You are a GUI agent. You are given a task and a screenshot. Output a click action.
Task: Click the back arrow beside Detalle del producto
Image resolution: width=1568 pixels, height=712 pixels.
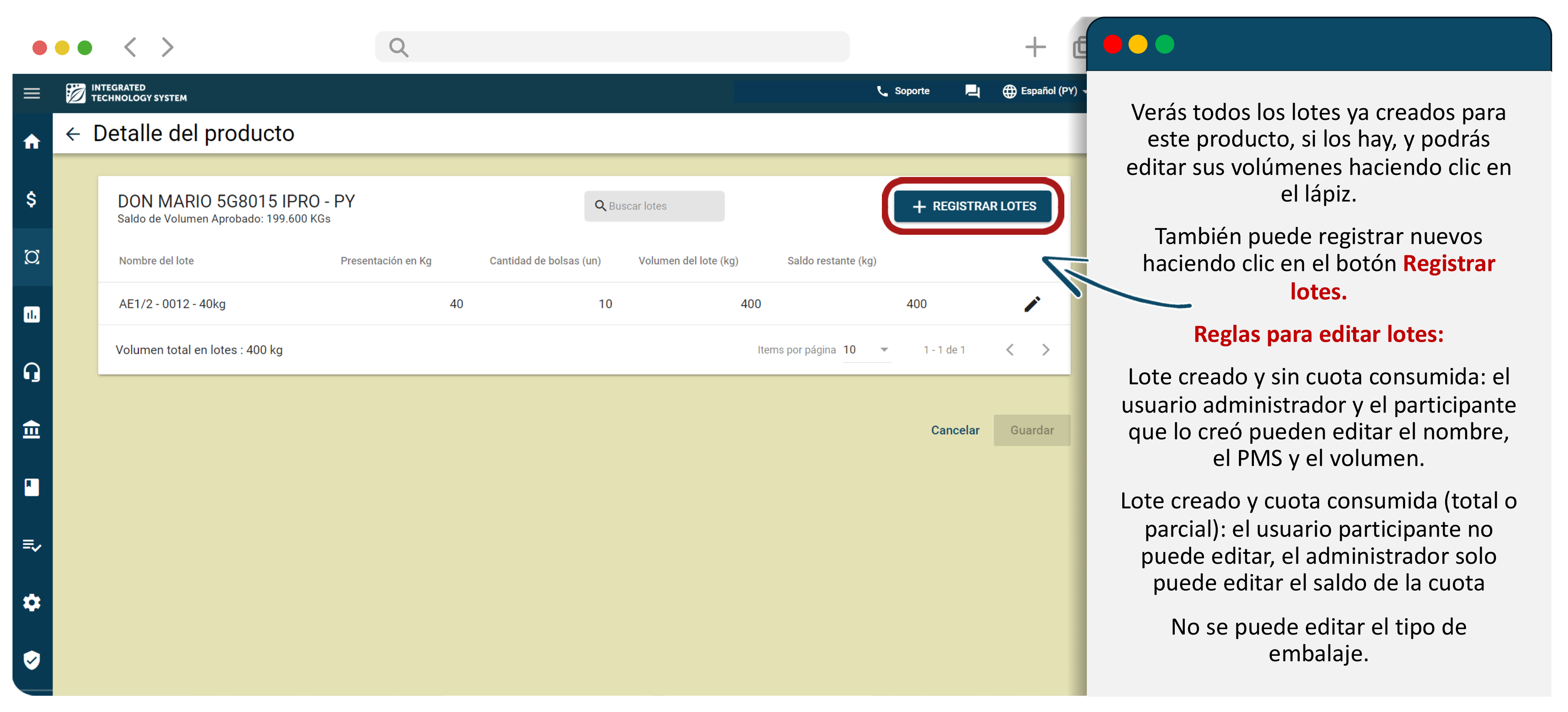[73, 134]
